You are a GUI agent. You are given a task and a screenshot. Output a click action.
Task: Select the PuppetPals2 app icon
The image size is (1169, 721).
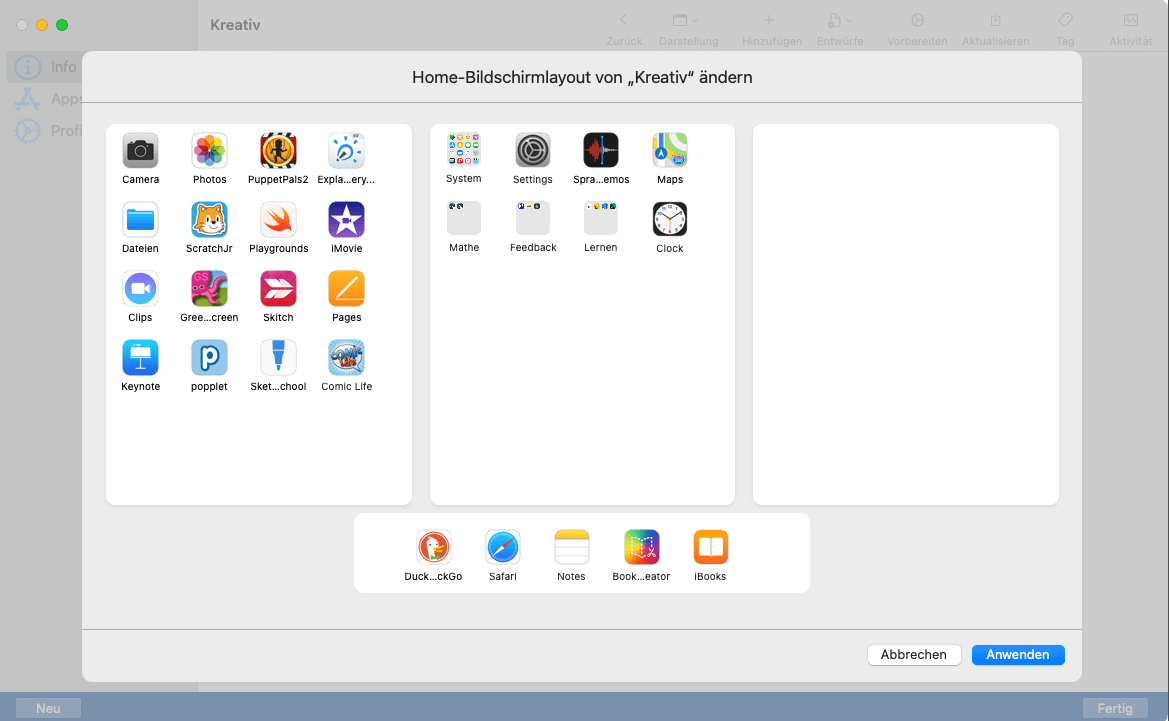[x=278, y=151]
